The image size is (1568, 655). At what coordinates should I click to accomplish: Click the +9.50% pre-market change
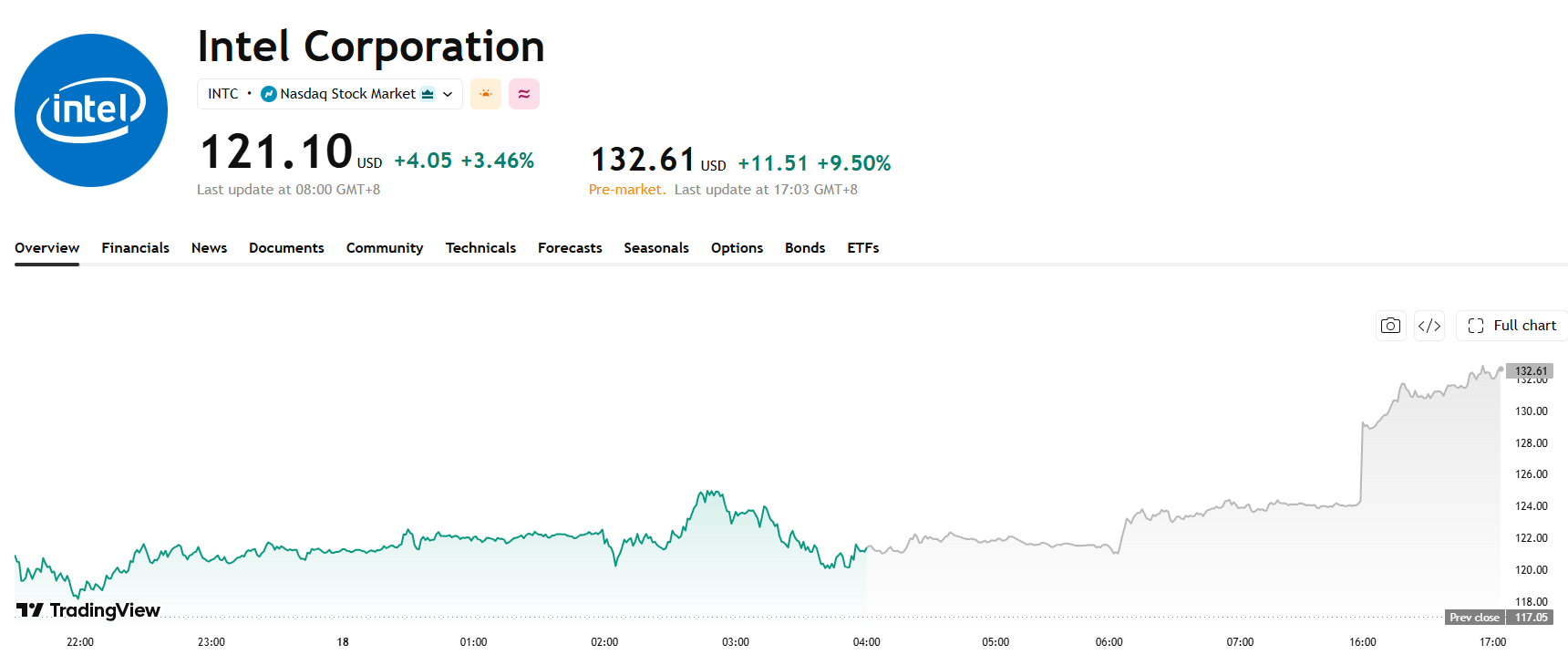(853, 163)
